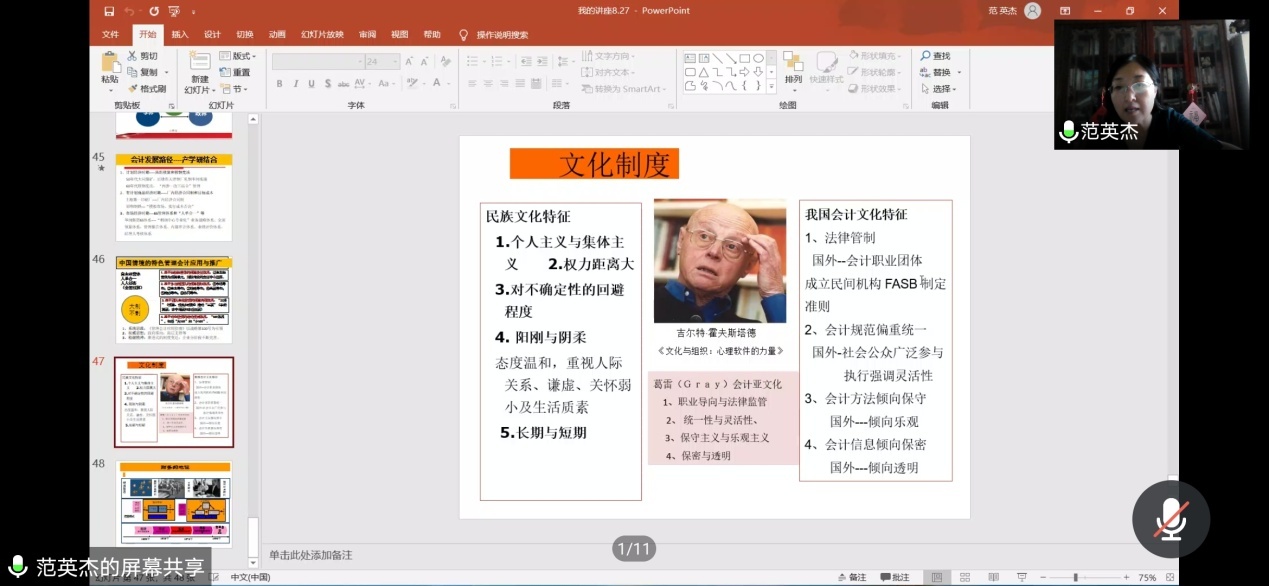Open the 批注 comments pane from status bar

[897, 577]
